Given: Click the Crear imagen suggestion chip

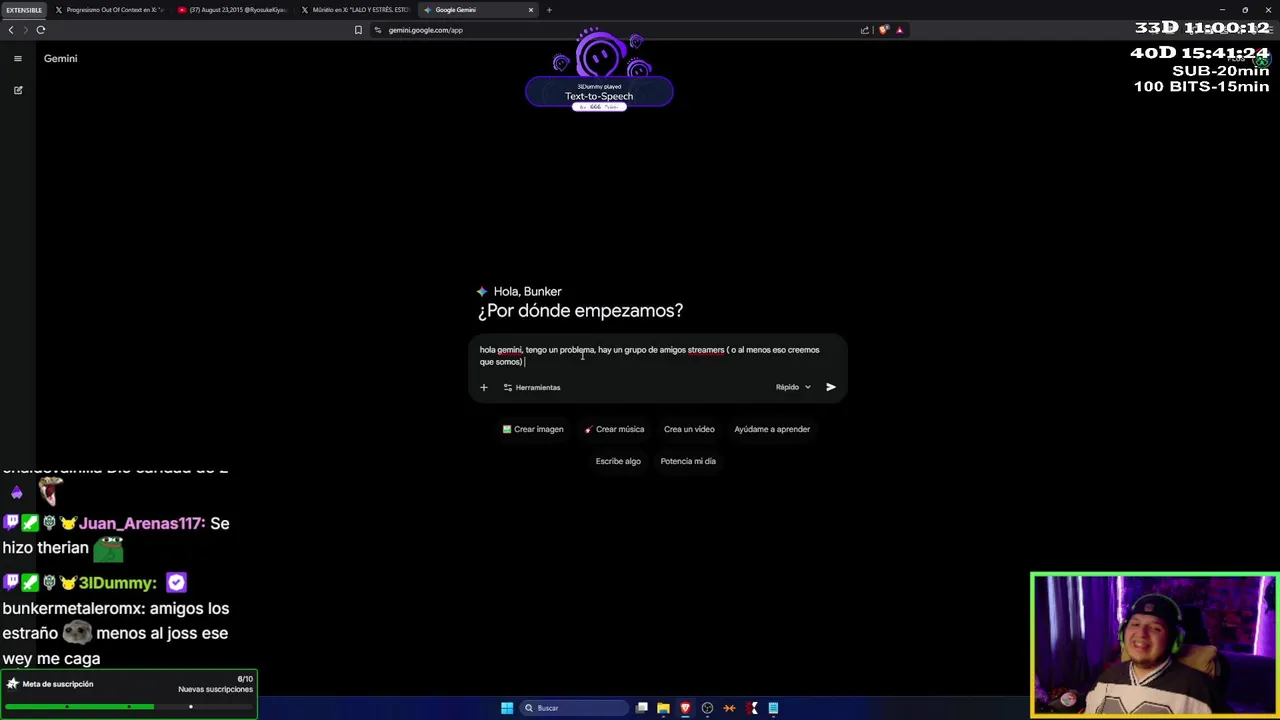Looking at the screenshot, I should tap(533, 429).
